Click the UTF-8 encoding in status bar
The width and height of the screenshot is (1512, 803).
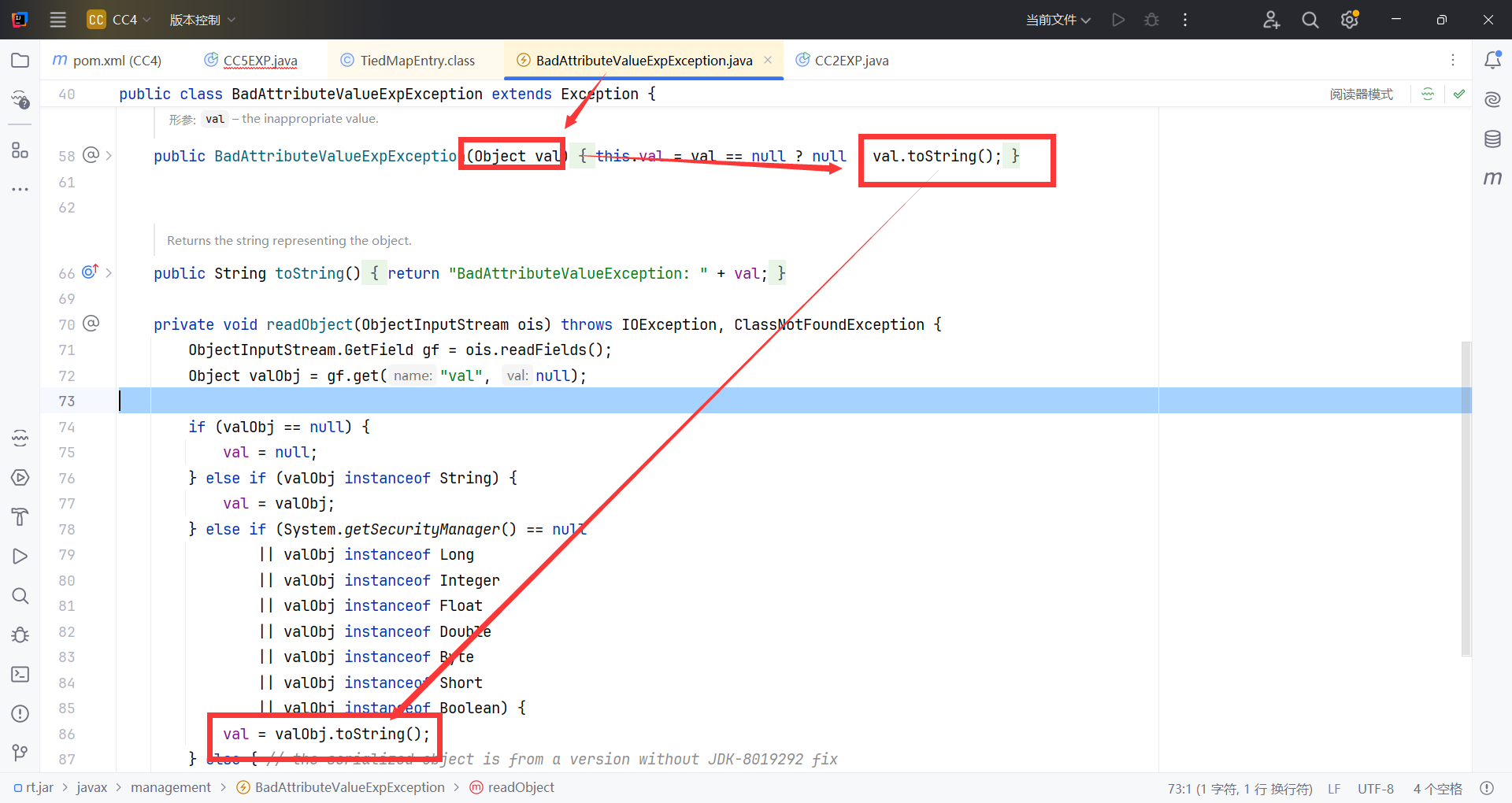[1375, 789]
